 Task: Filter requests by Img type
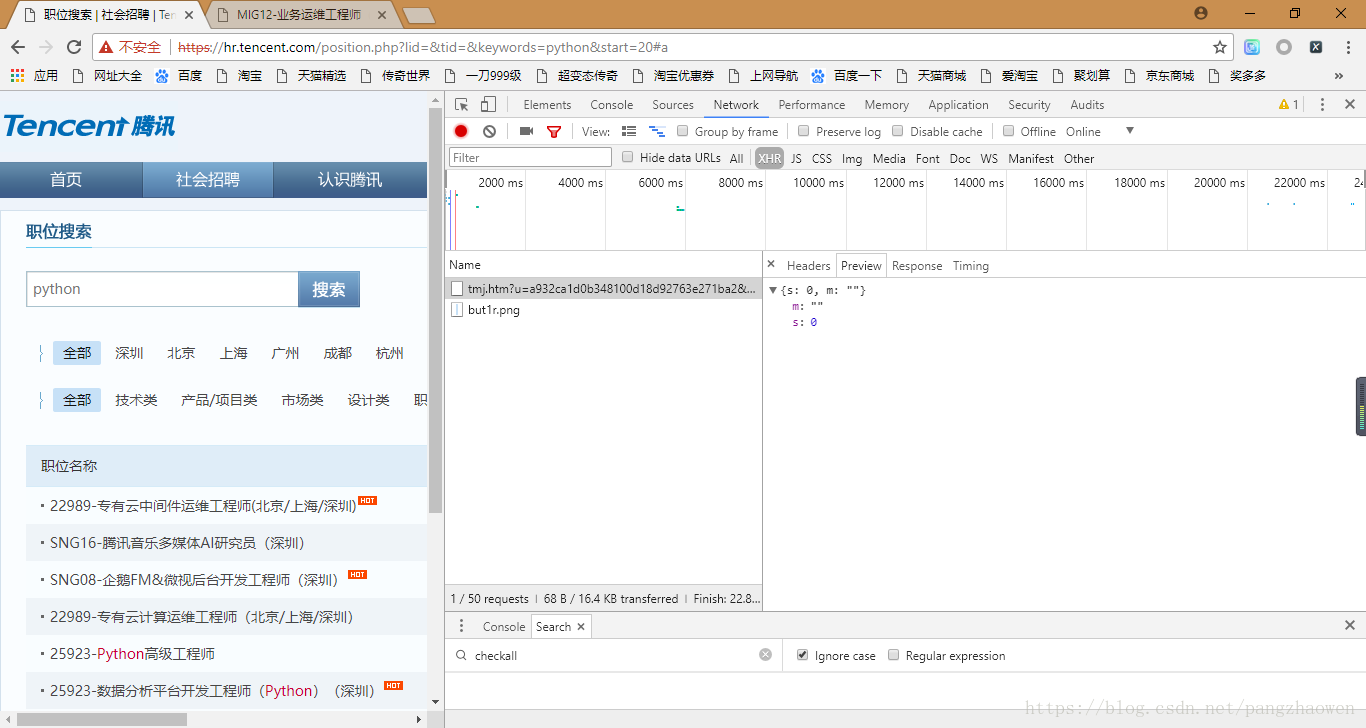[852, 158]
